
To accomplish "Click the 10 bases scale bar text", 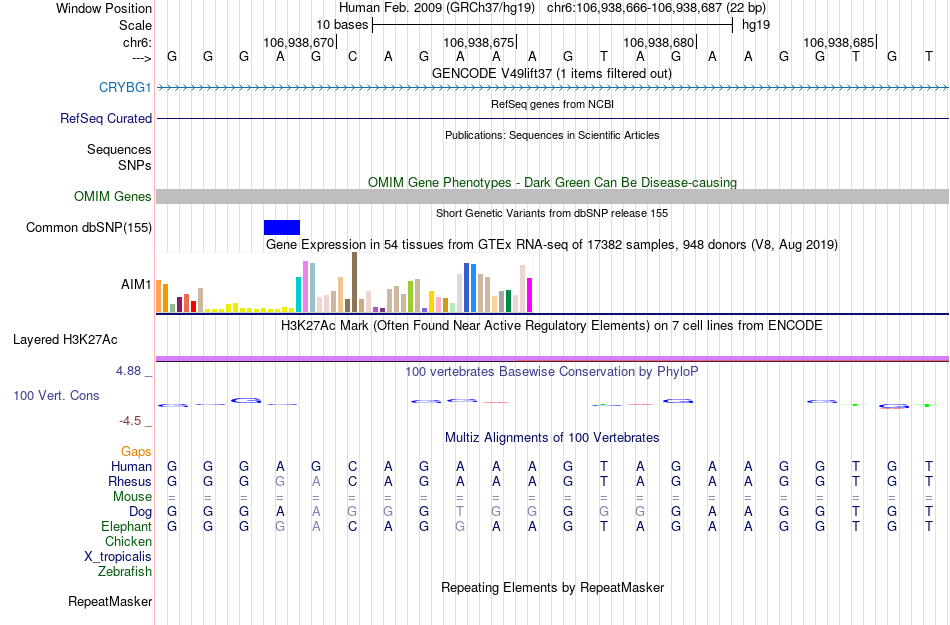I will (342, 25).
